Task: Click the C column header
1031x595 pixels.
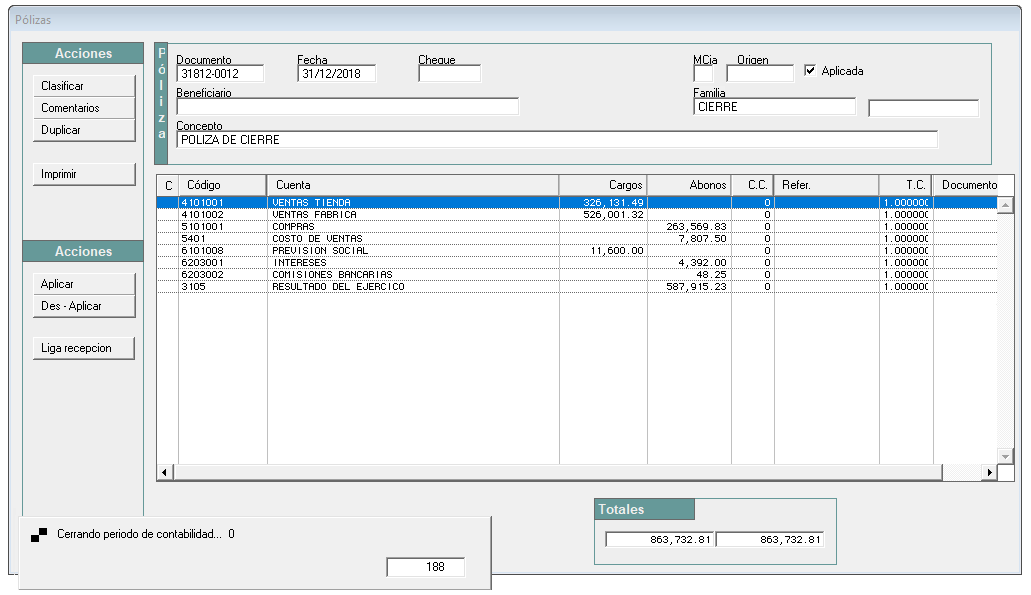Action: click(168, 185)
